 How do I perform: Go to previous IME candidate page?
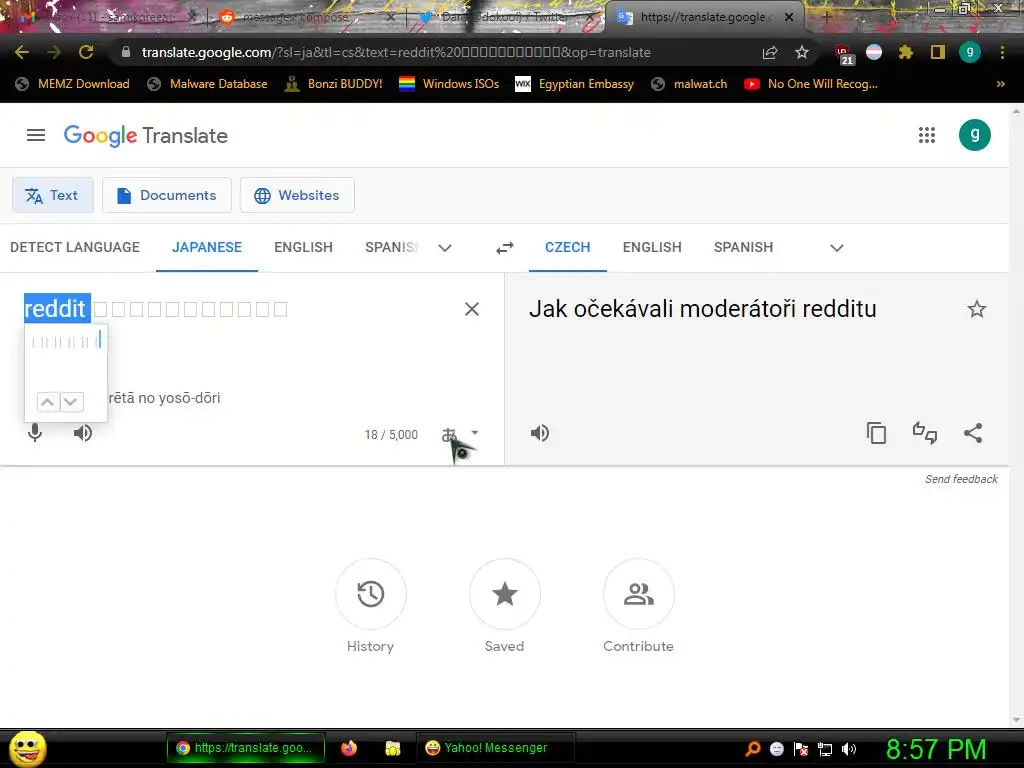tap(47, 402)
